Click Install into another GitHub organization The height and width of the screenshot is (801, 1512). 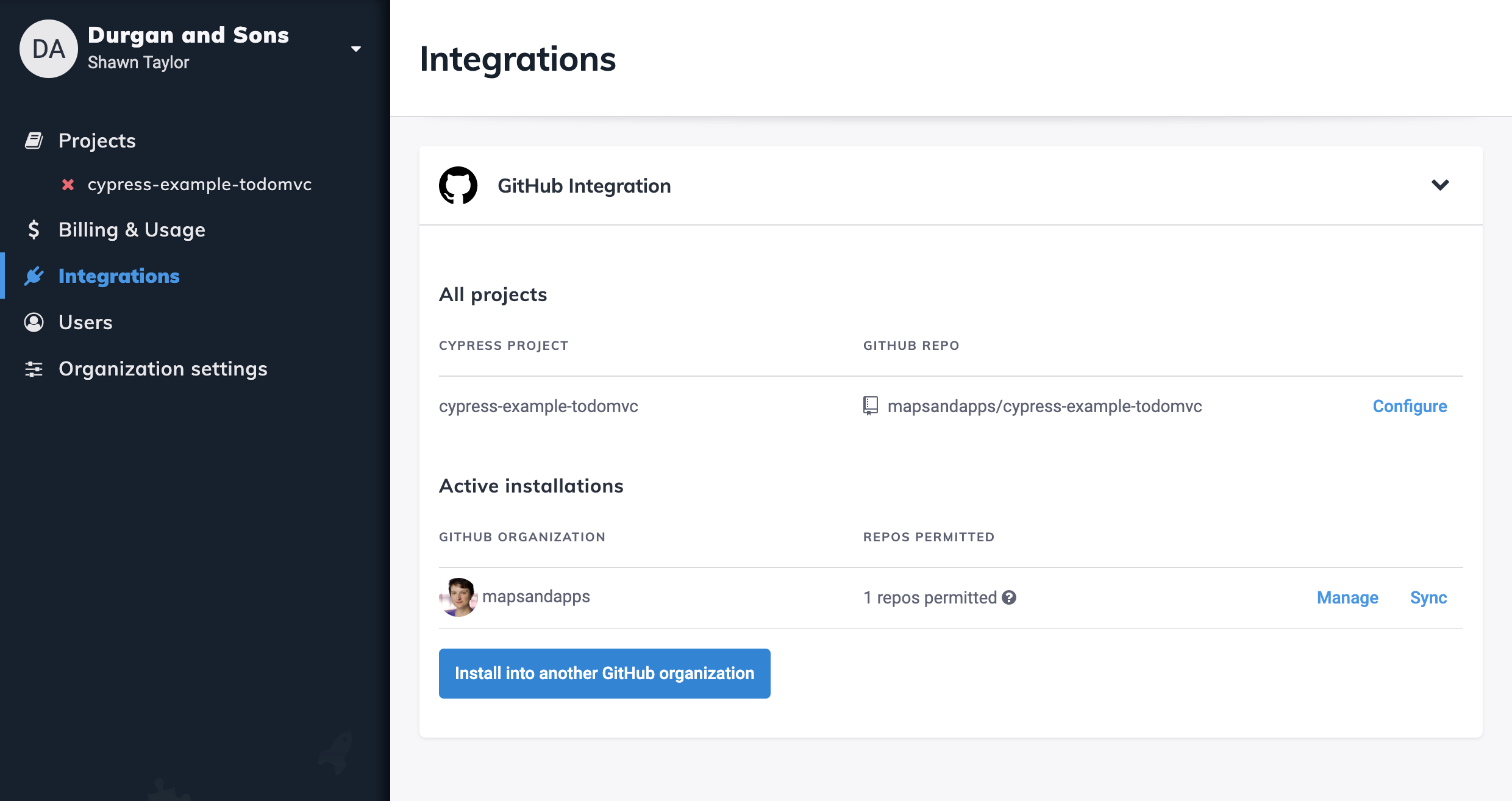tap(604, 673)
